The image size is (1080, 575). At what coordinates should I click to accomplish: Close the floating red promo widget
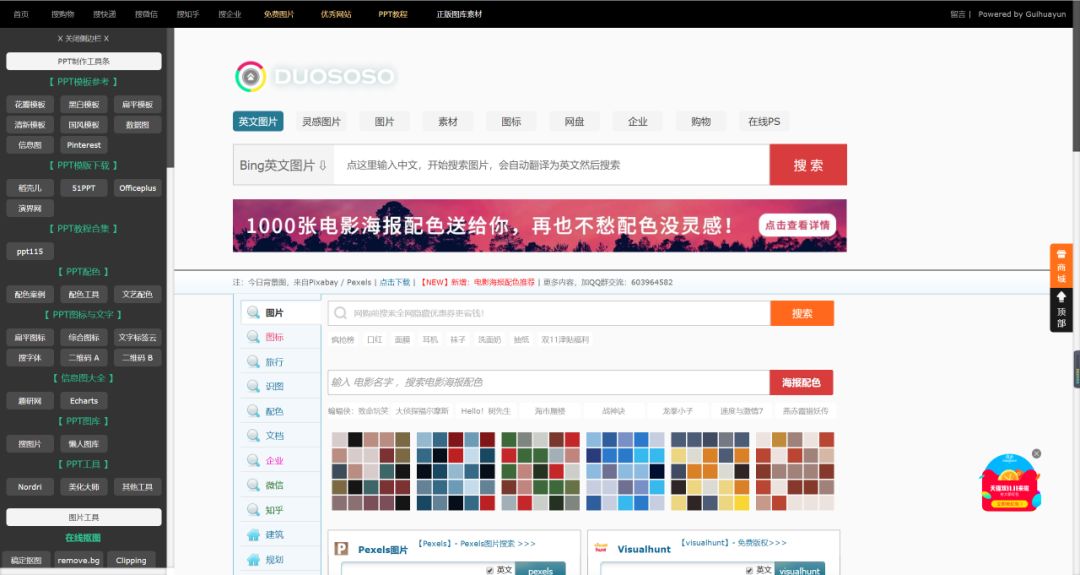(x=1036, y=454)
